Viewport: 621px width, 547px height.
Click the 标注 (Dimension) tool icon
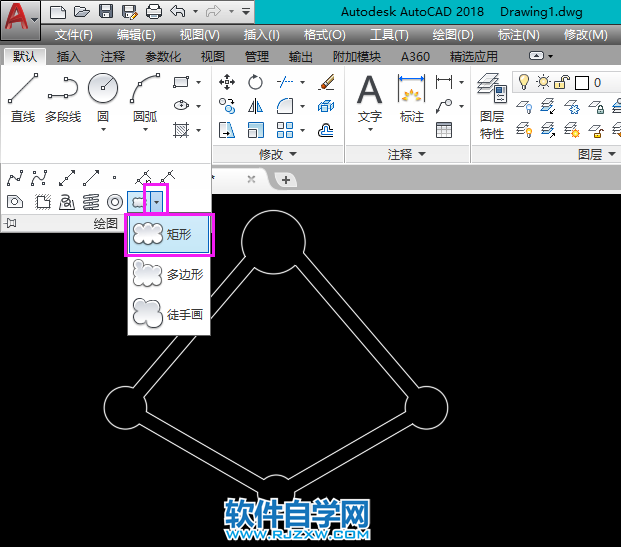click(411, 100)
